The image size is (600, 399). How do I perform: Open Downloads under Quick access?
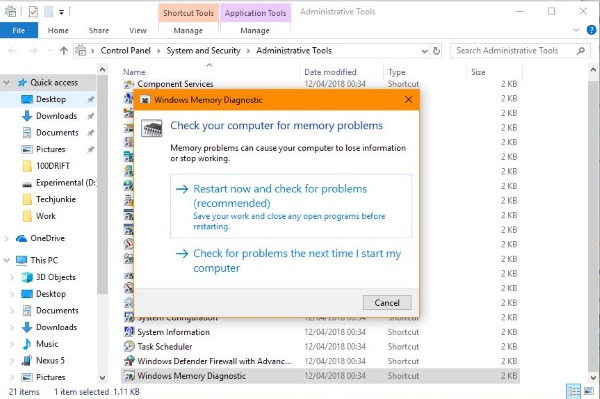pyautogui.click(x=56, y=116)
